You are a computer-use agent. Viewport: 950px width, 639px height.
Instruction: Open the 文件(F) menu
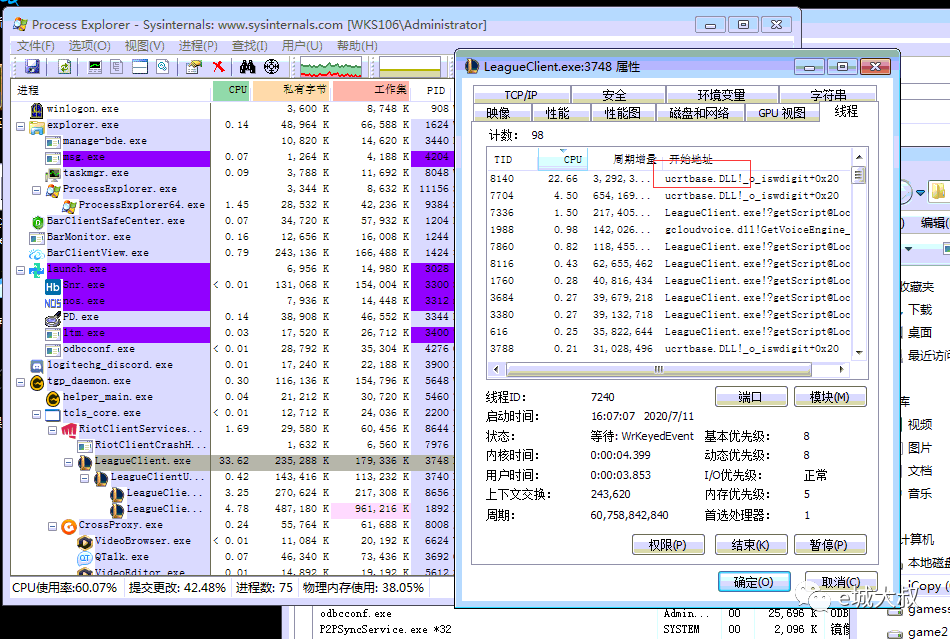tap(35, 45)
